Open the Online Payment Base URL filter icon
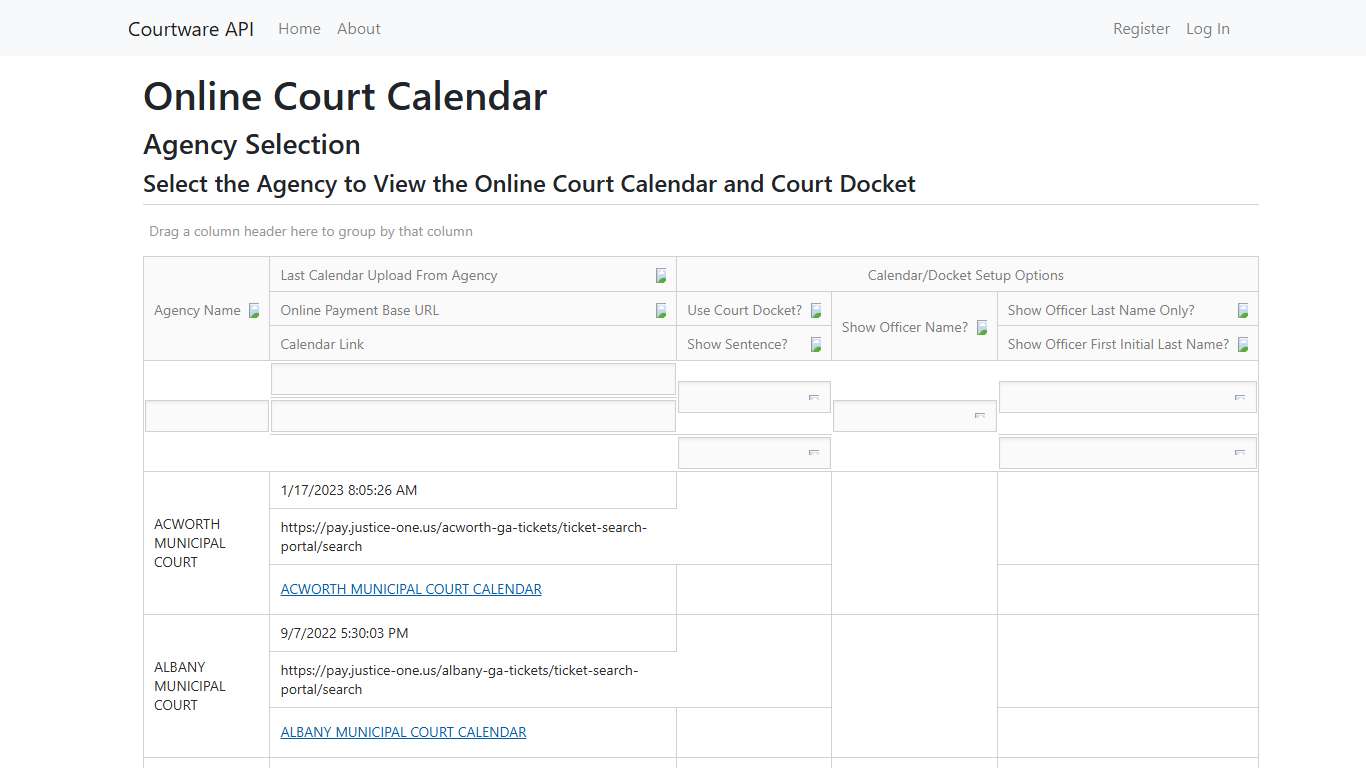The image size is (1366, 768). click(660, 310)
